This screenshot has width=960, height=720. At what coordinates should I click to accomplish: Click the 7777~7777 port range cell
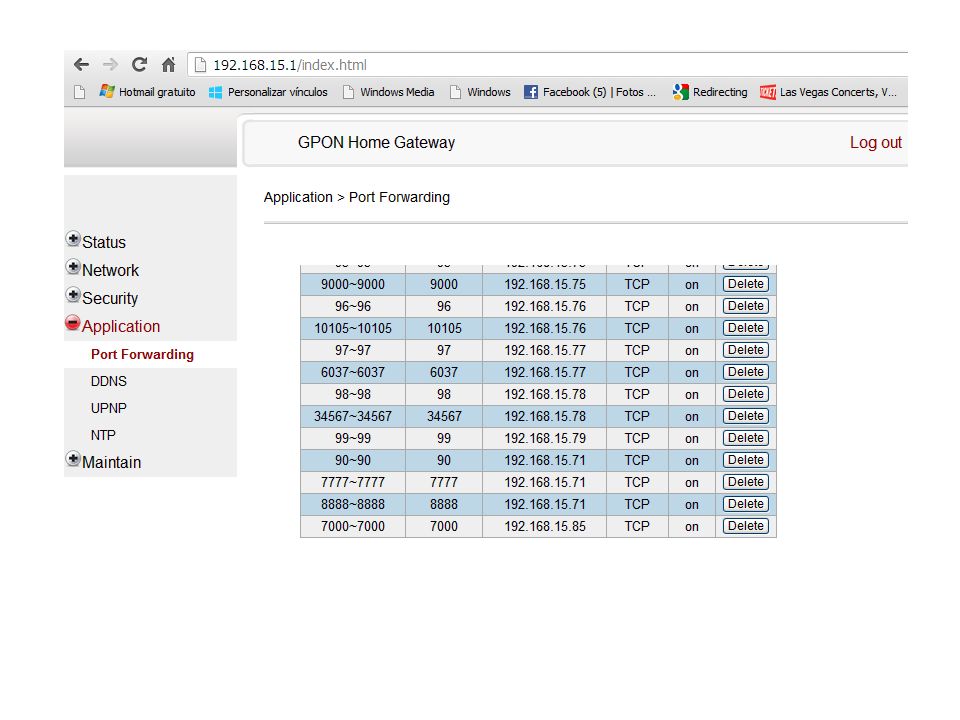pos(353,482)
